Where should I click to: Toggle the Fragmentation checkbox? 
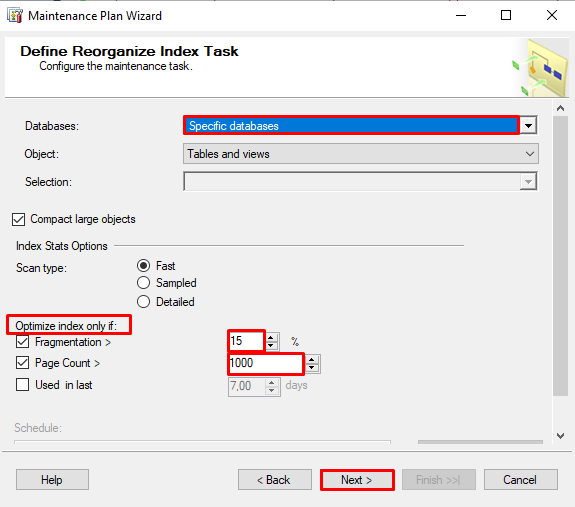point(22,342)
